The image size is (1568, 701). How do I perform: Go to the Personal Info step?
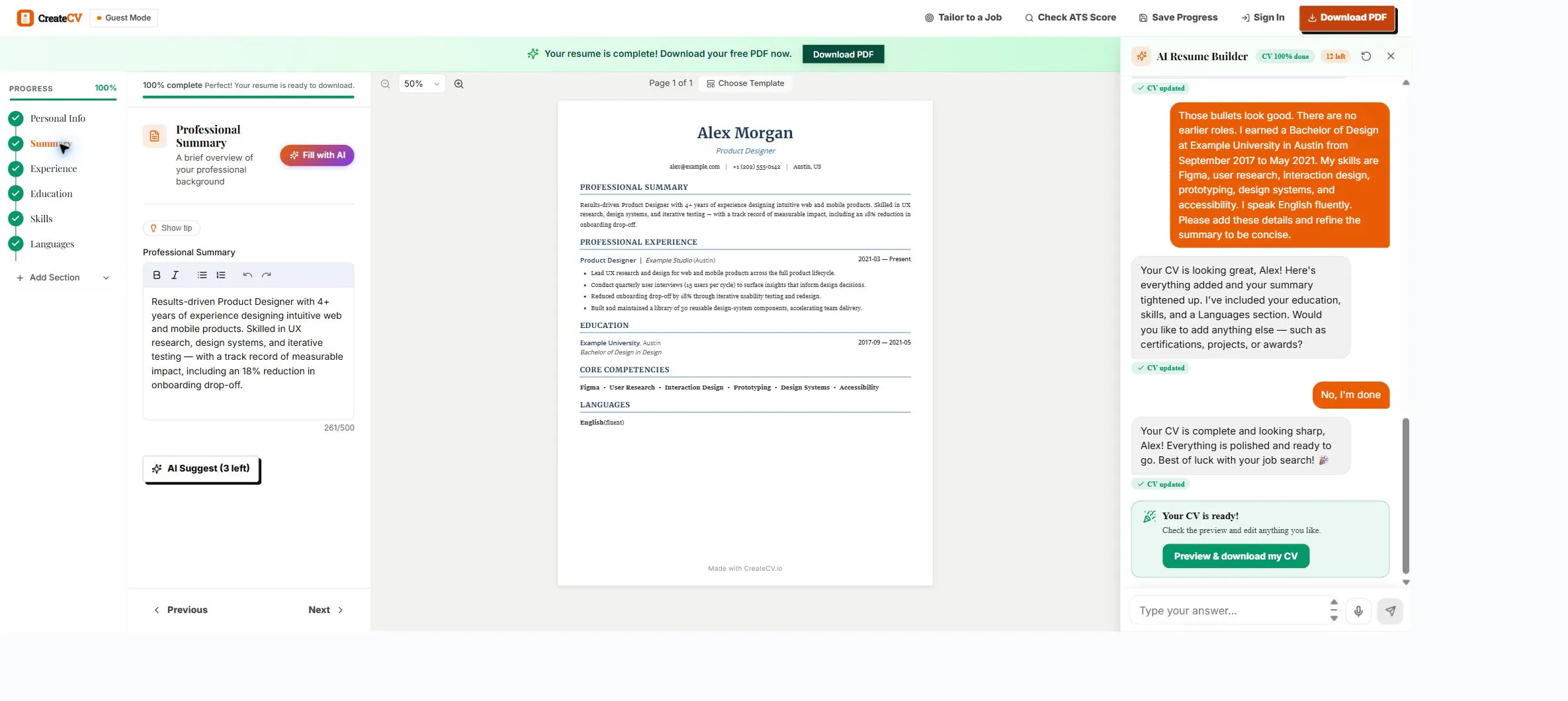pos(58,118)
